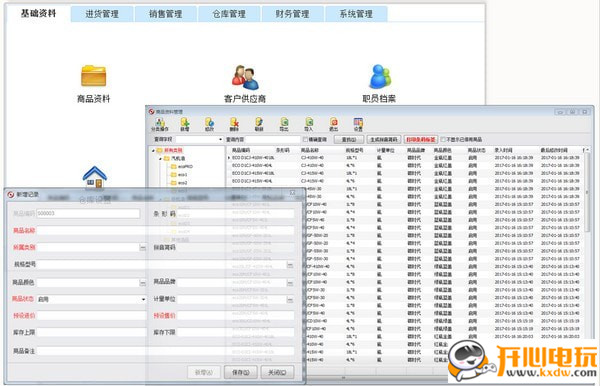Click 关闭 in the 新增记录 dialog
The height and width of the screenshot is (386, 600).
[x=277, y=372]
